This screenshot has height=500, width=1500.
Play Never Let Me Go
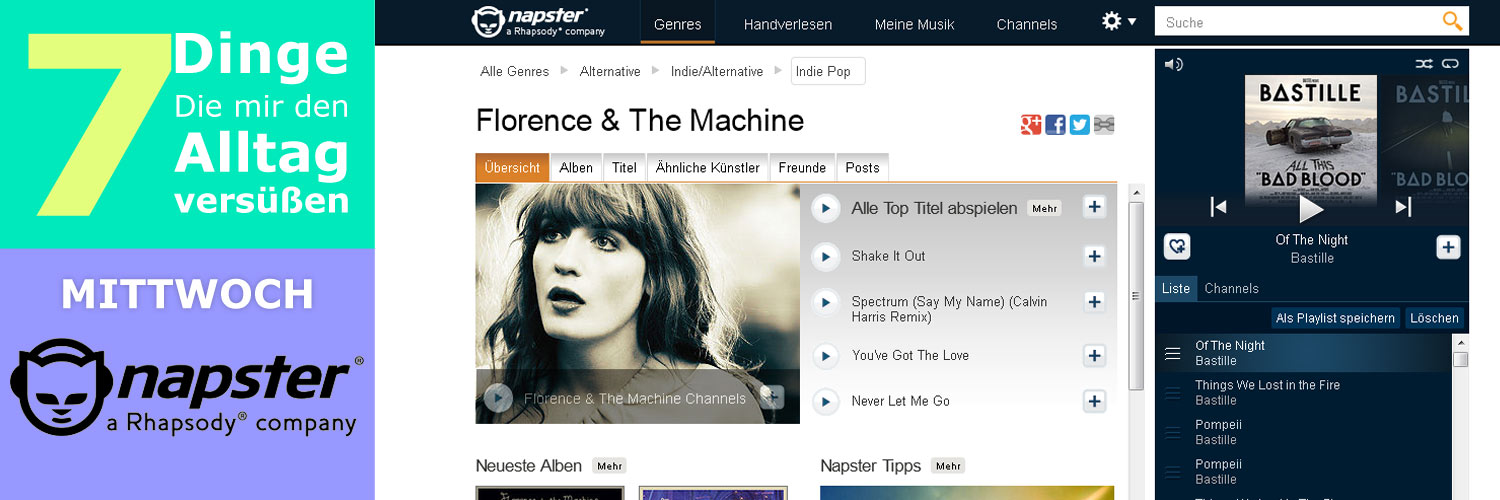point(825,402)
